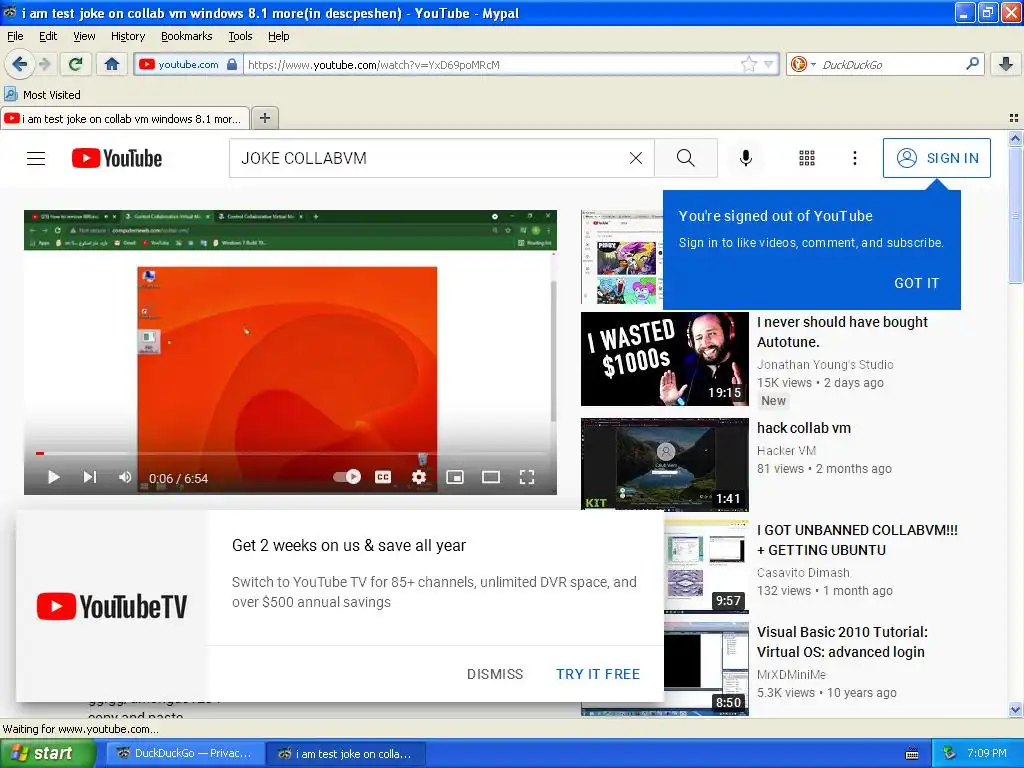Image resolution: width=1024 pixels, height=768 pixels.
Task: Open Jonathan Young's Studio channel name
Action: tap(825, 364)
